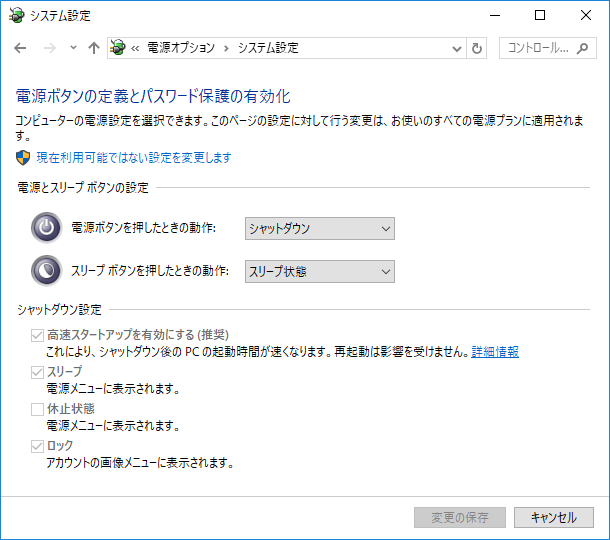Screen dimensions: 610x540
Task: Open the power button action dropdown
Action: coord(319,229)
